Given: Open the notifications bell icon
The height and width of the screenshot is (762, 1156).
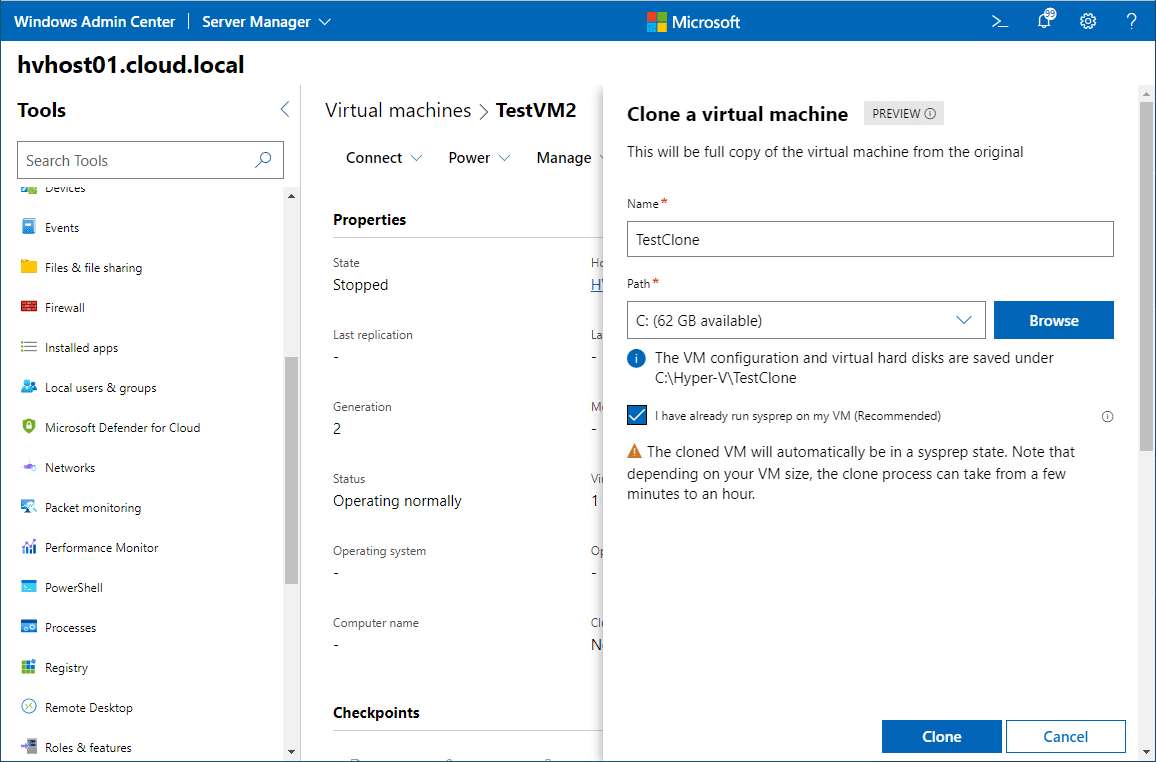Looking at the screenshot, I should click(1045, 20).
